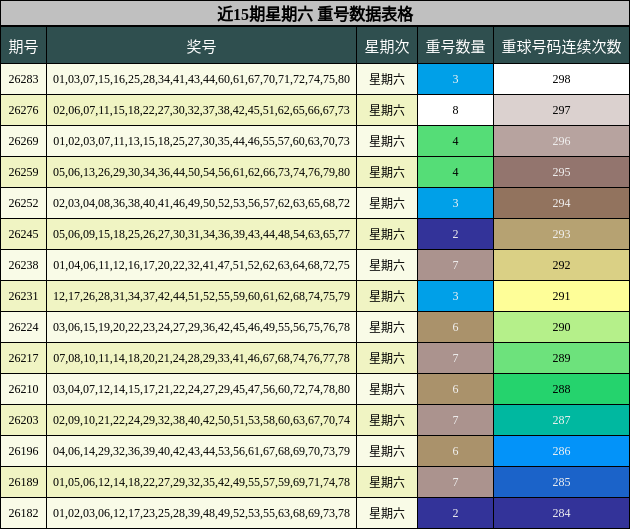Click the dark purple cell 284
The image size is (630, 529).
561,513
